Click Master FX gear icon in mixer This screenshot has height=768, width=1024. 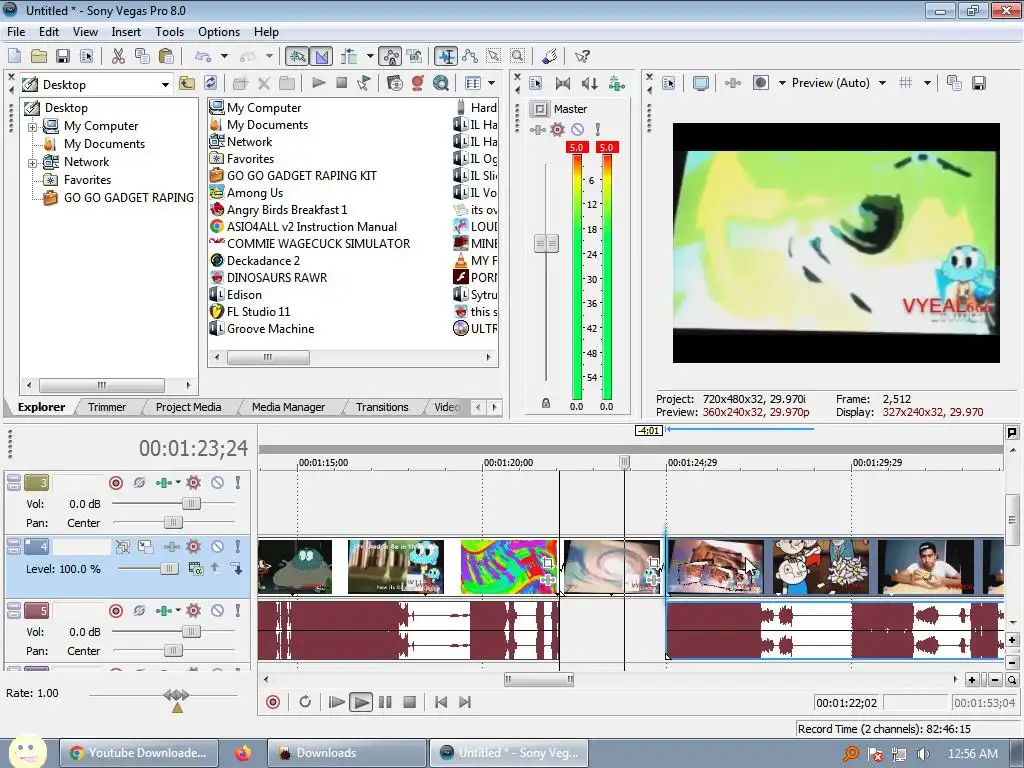557,129
